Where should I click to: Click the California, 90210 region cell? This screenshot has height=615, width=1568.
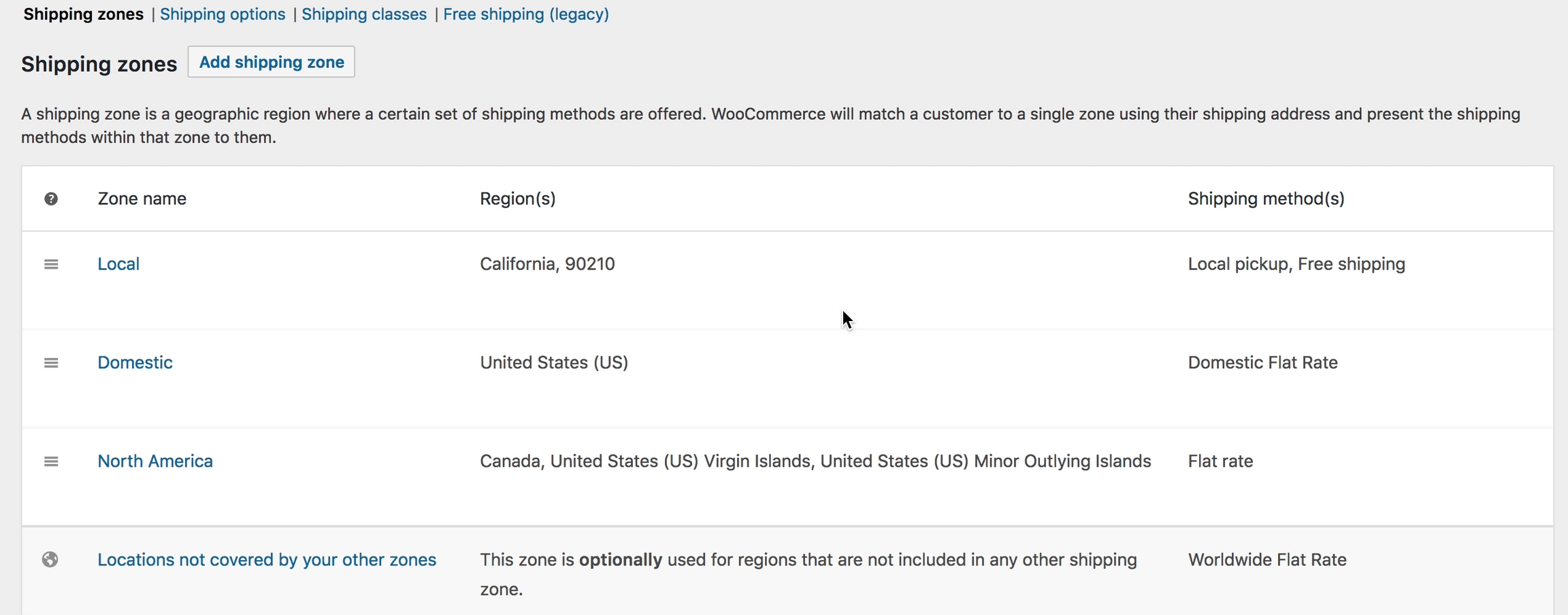click(547, 264)
